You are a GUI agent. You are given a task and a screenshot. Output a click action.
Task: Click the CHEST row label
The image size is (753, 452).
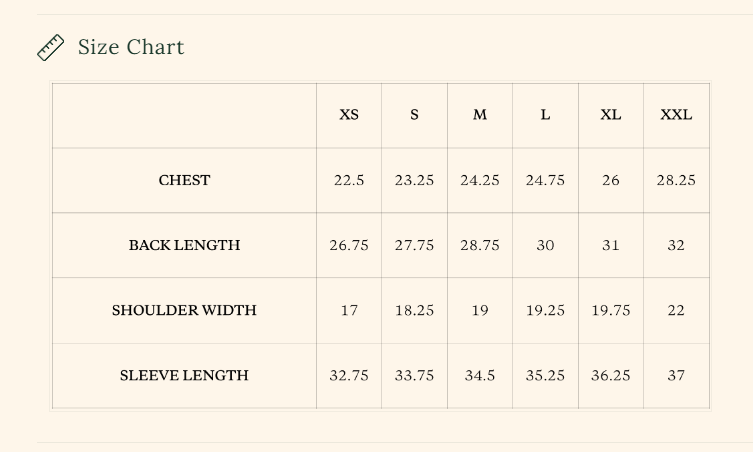coord(184,180)
